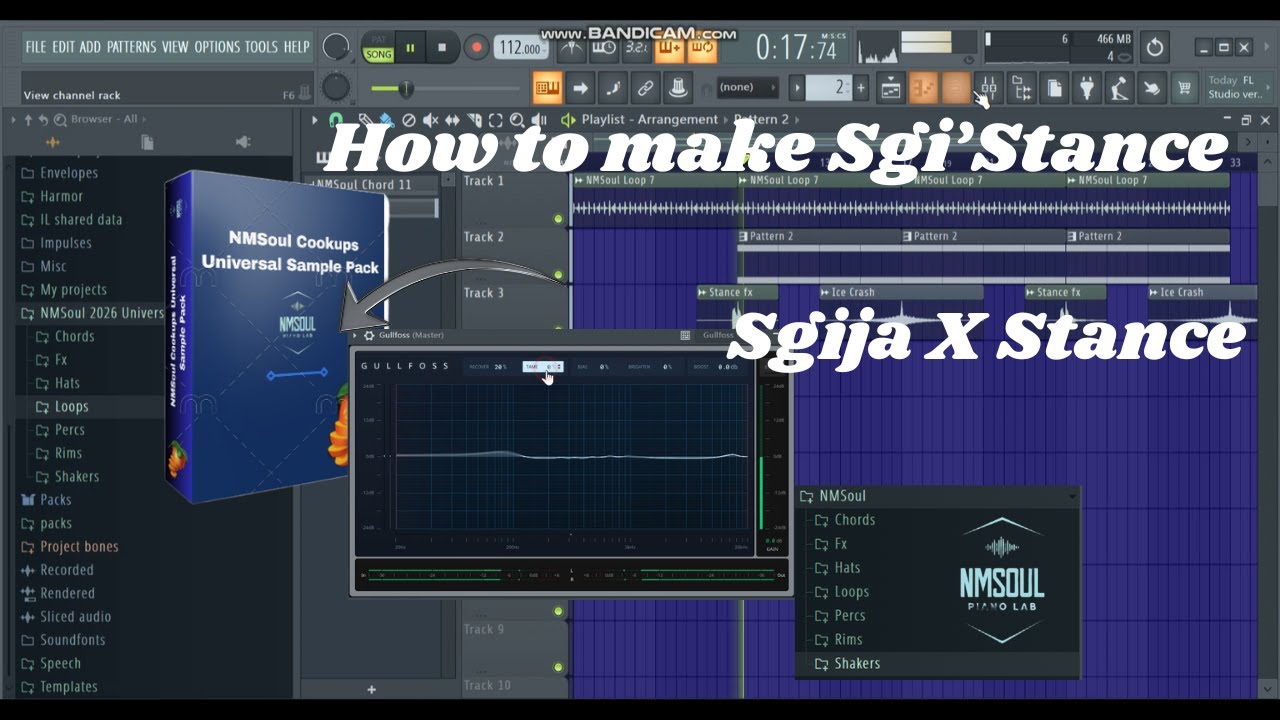This screenshot has width=1280, height=720.
Task: Click the 112.000 tempo field
Action: pyautogui.click(x=520, y=48)
